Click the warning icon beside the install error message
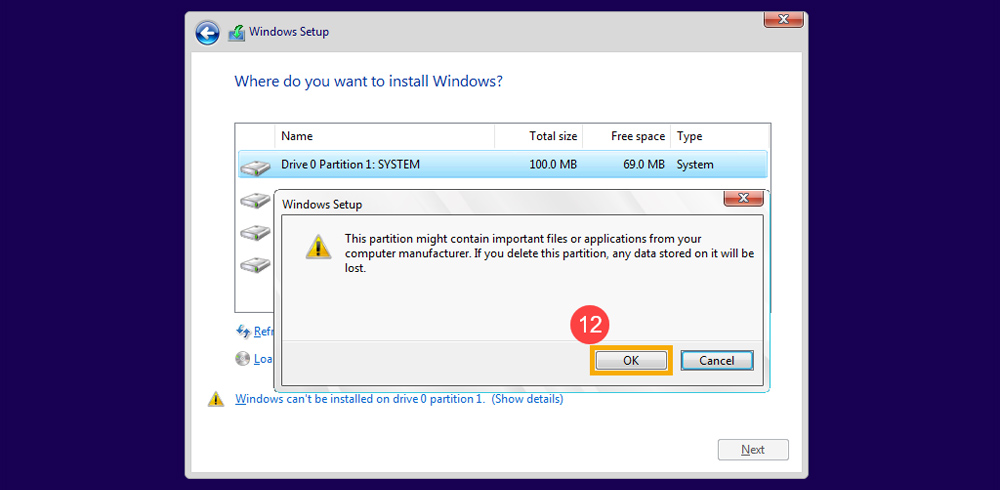The width and height of the screenshot is (1000, 490). [x=216, y=399]
